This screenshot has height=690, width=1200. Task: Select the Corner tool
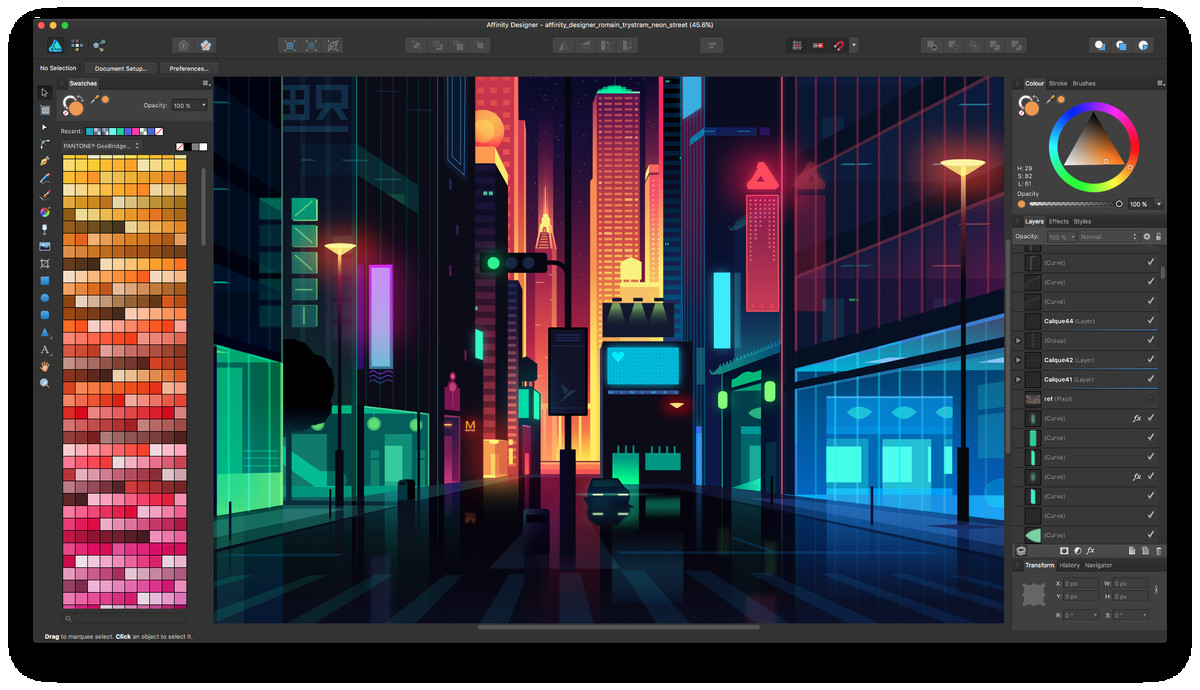(45, 144)
